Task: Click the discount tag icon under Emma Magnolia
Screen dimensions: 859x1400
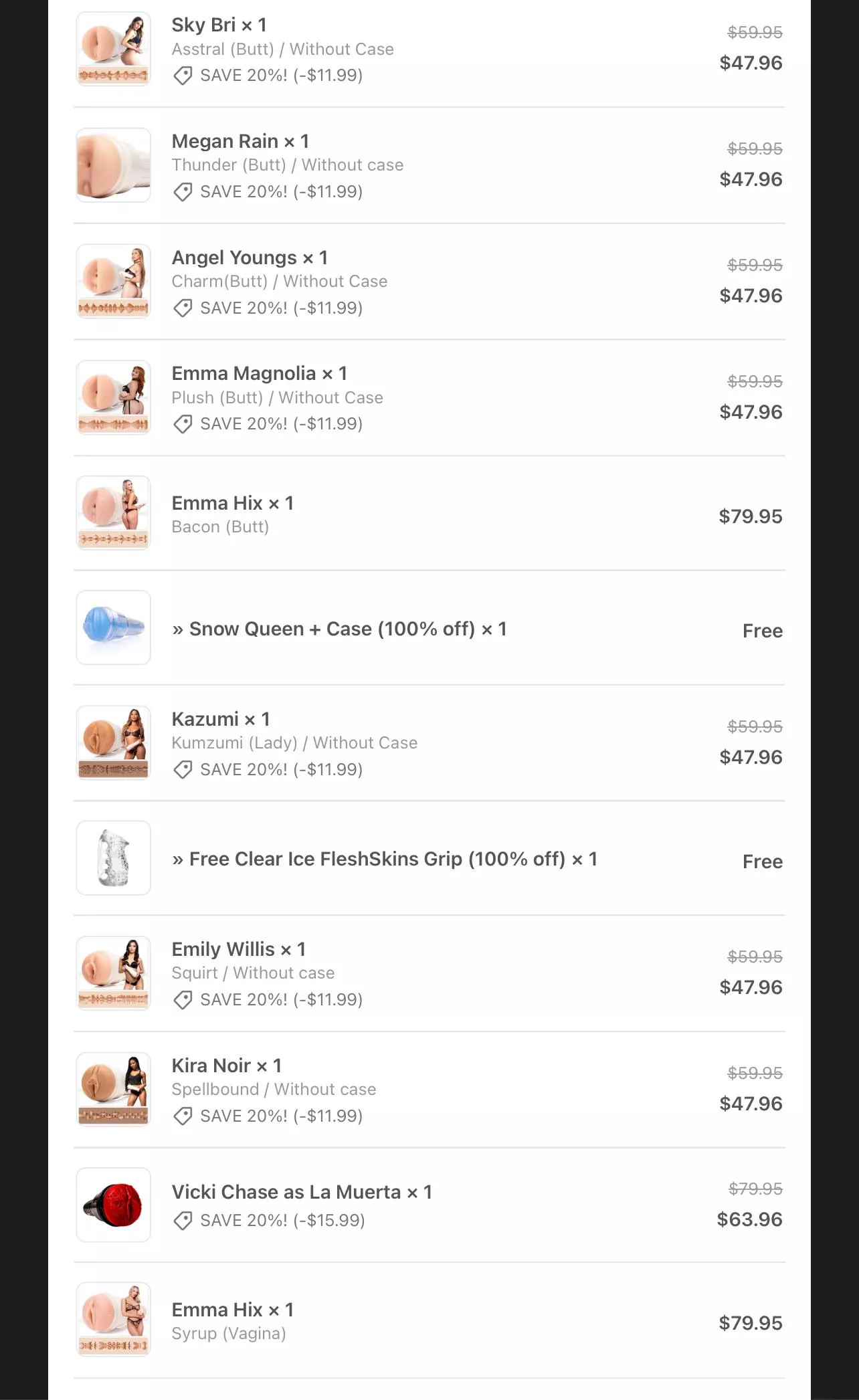Action: click(183, 424)
